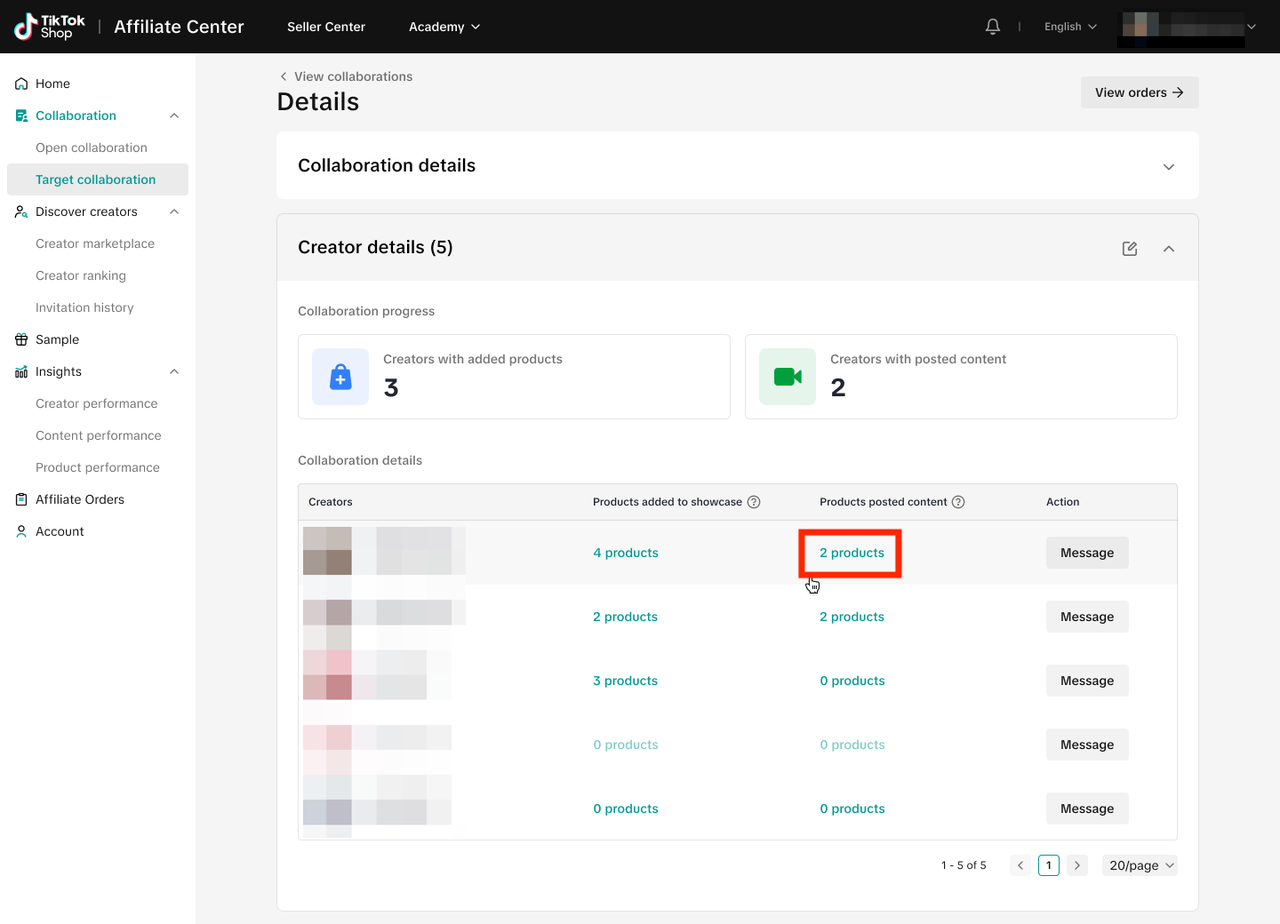Open Affiliate Orders from sidebar

click(x=80, y=500)
